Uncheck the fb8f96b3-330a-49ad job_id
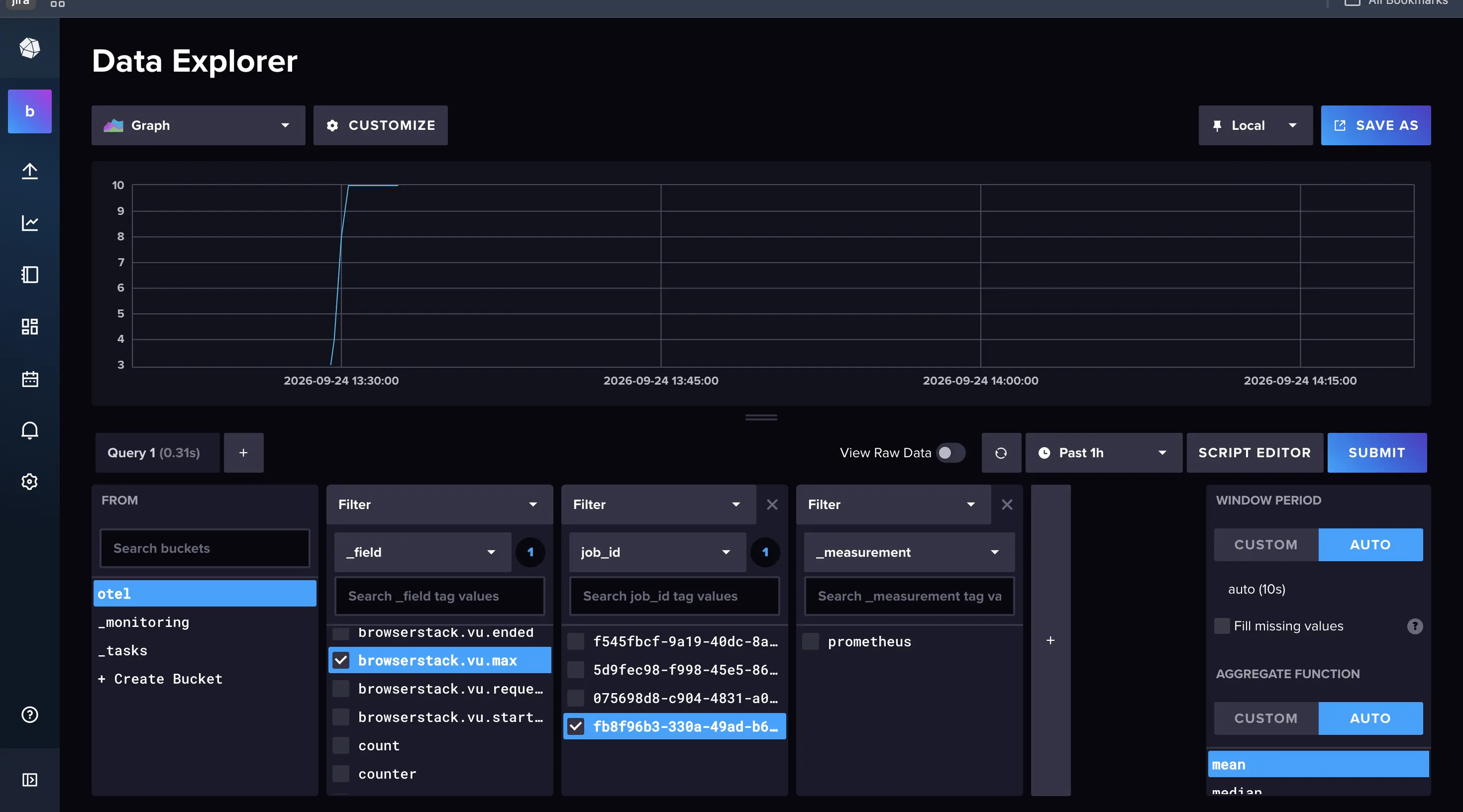Viewport: 1463px width, 812px height. [576, 727]
